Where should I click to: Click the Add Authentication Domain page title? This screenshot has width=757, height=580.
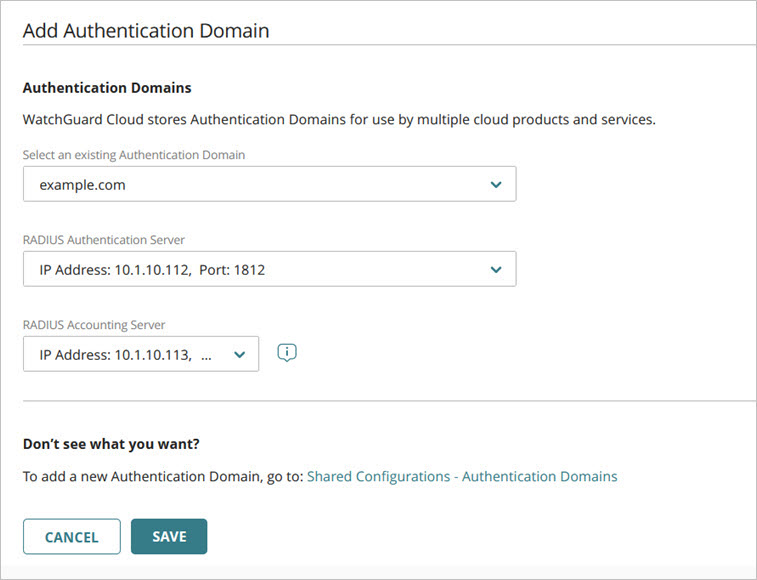pos(146,31)
